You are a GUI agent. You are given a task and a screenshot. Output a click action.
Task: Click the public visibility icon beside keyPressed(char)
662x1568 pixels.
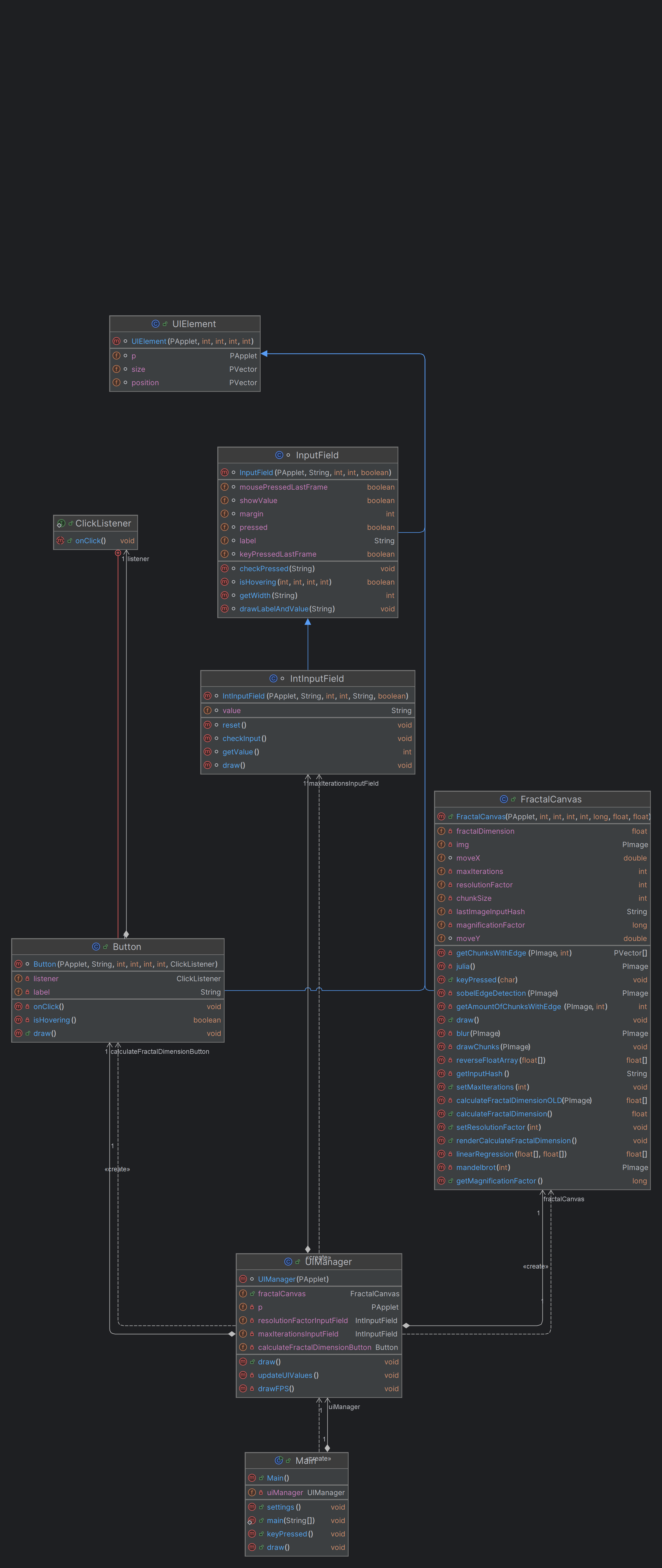click(450, 980)
